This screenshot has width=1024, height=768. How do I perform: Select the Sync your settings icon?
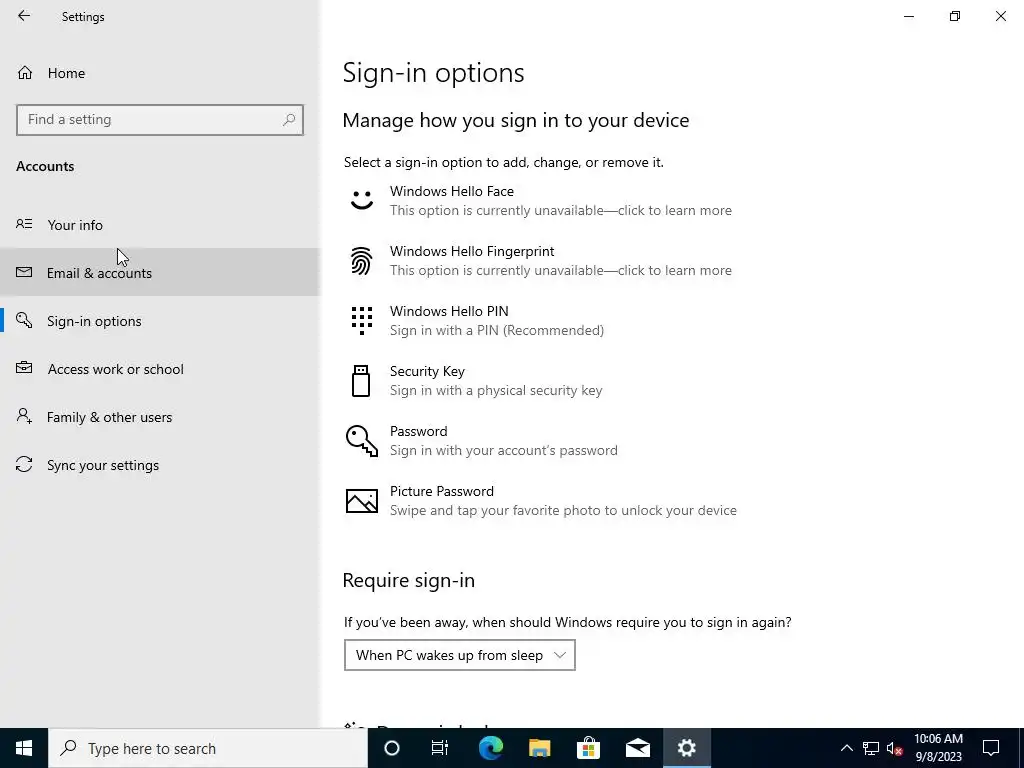(24, 464)
